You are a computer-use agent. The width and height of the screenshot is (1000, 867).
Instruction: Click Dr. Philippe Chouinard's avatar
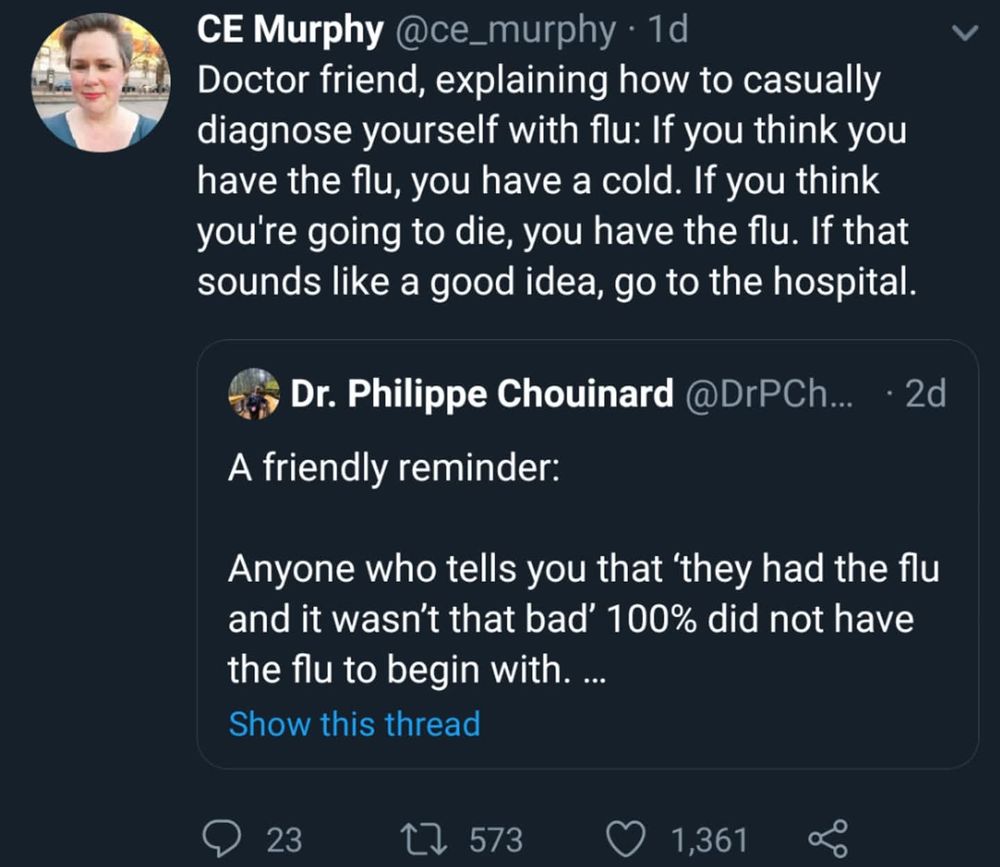[x=253, y=392]
